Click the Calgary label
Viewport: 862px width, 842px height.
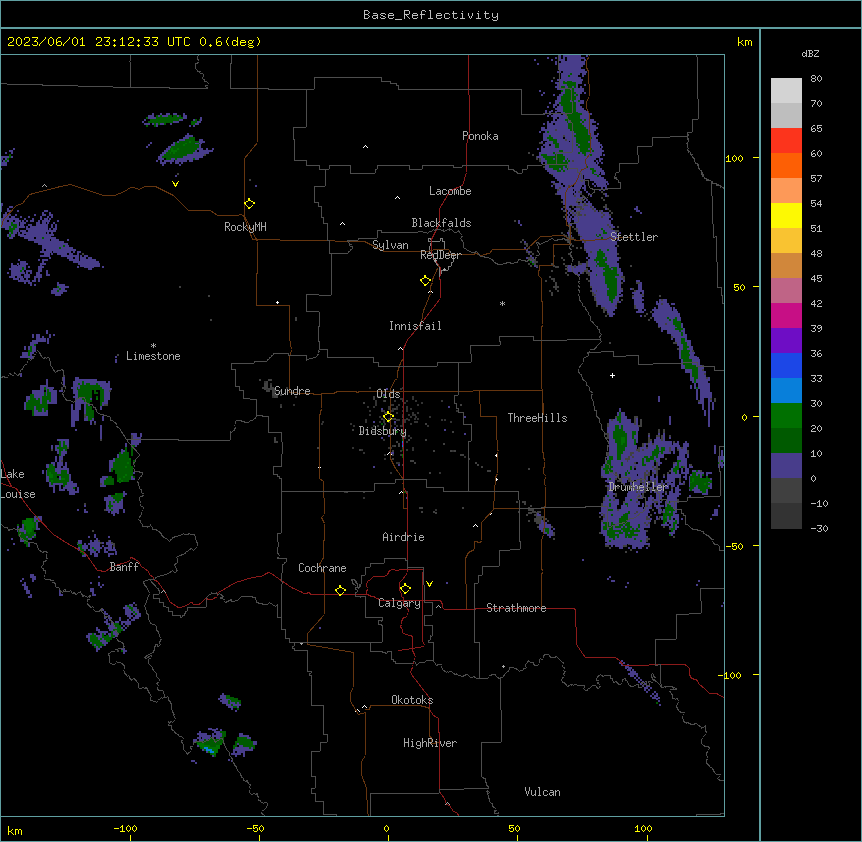tap(399, 603)
